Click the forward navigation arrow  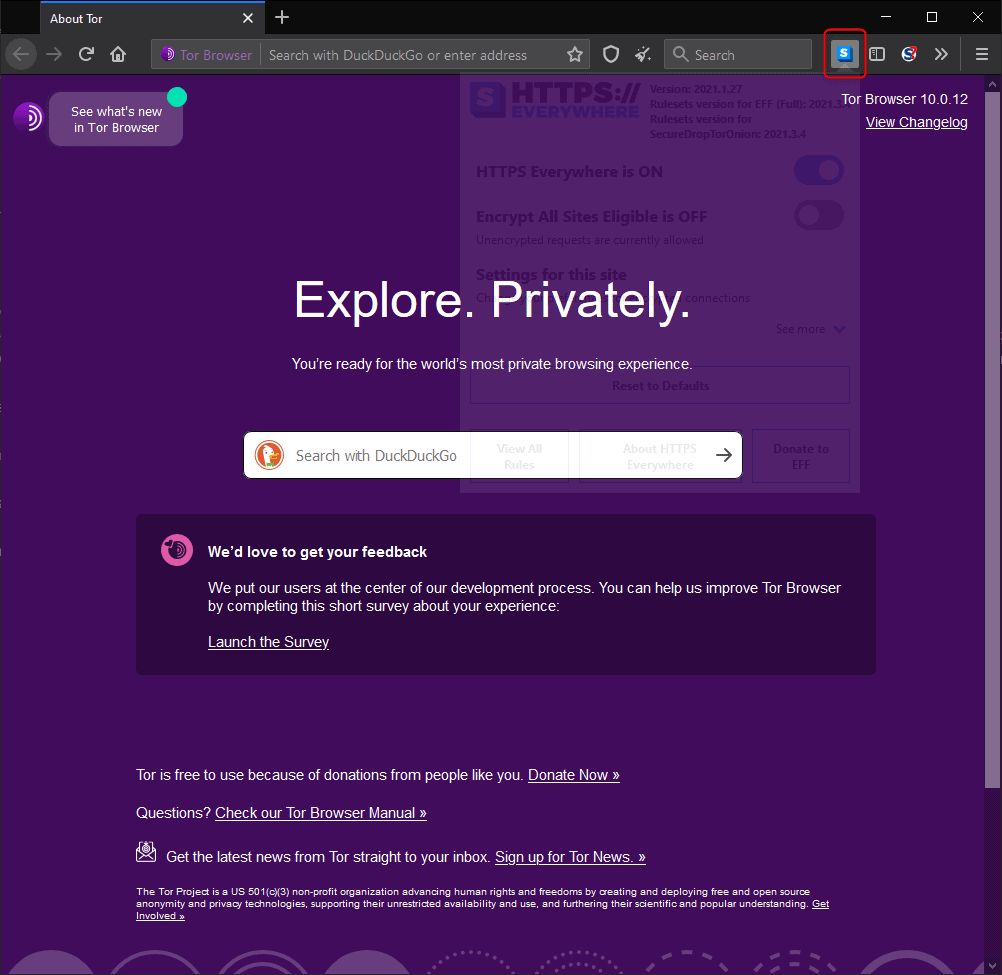click(54, 54)
